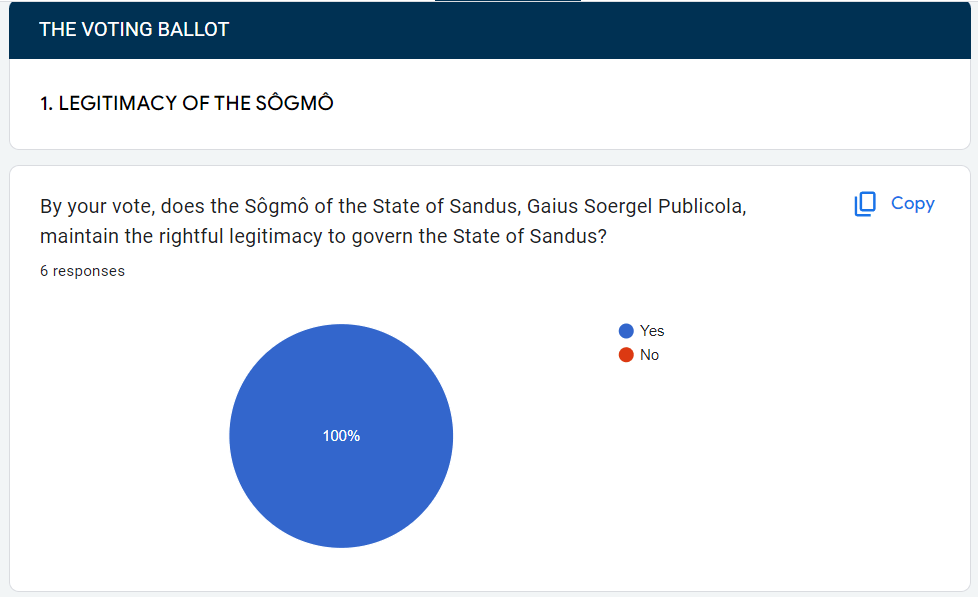This screenshot has height=597, width=978.
Task: Click "By your vote" question opening
Action: pyautogui.click(x=88, y=207)
